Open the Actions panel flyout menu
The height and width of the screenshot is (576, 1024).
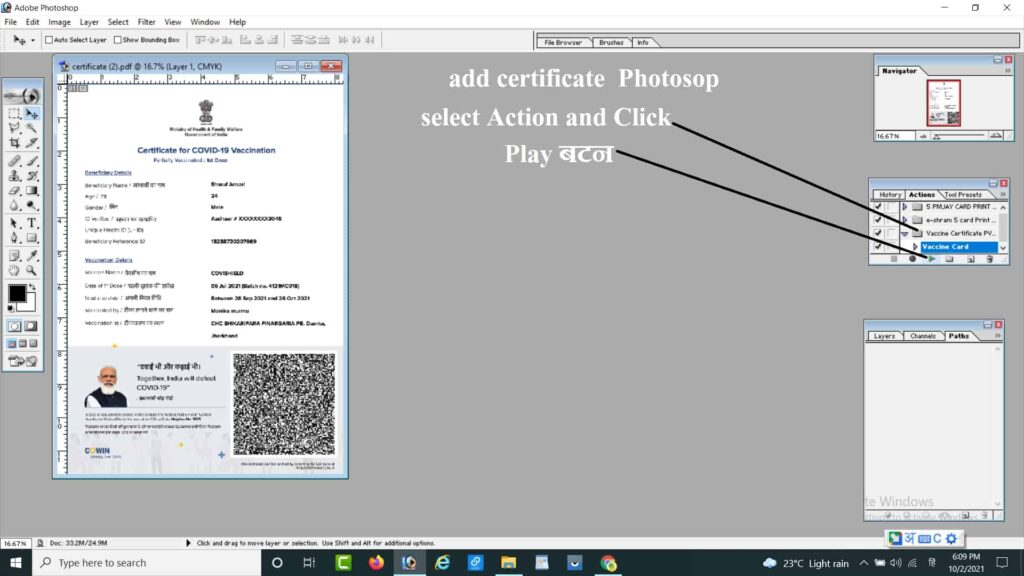coord(1003,194)
